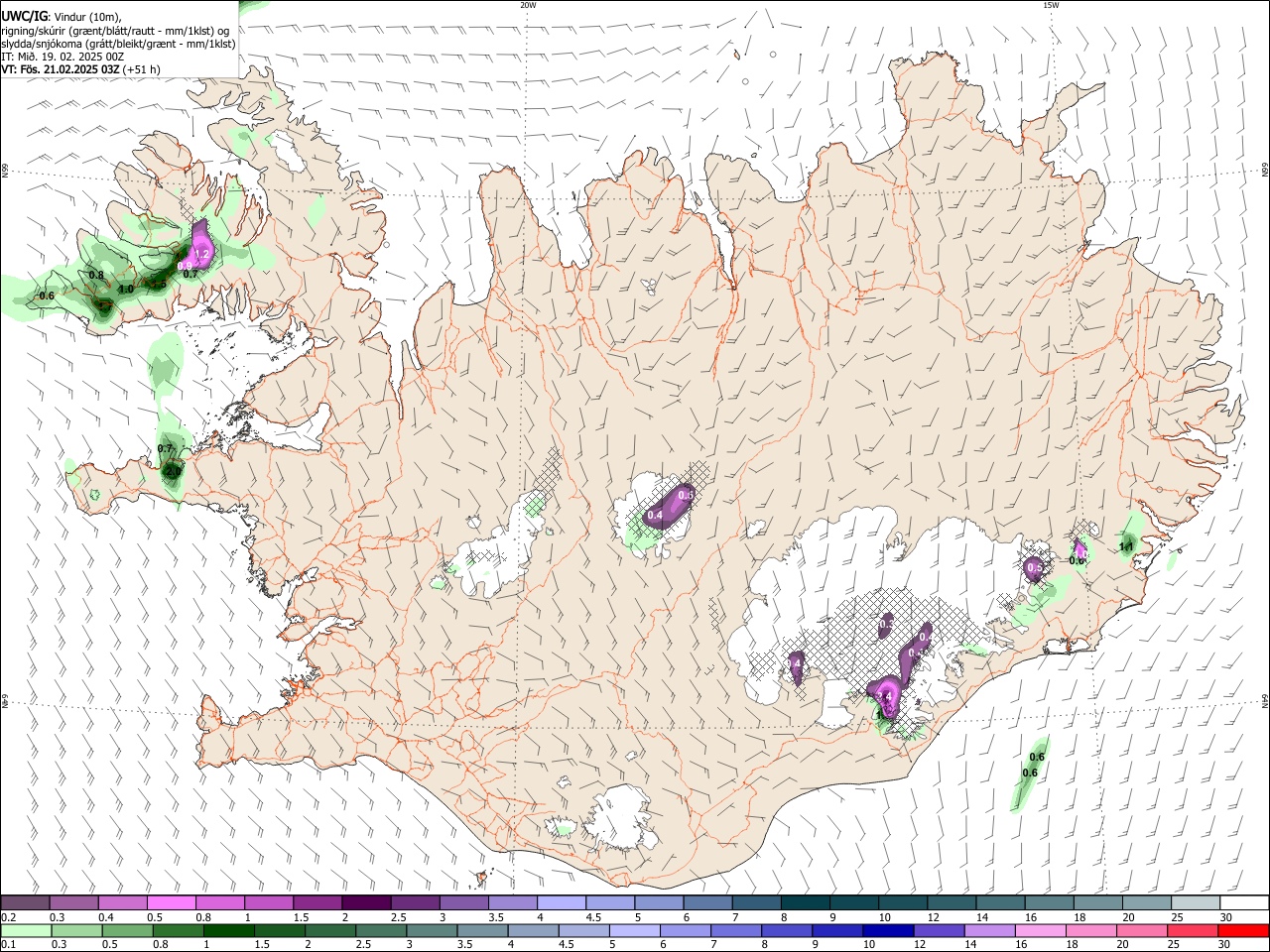The image size is (1270, 952).
Task: Pick the bright pink upper swatch between 0.5 and 0.8
Action: [x=172, y=903]
